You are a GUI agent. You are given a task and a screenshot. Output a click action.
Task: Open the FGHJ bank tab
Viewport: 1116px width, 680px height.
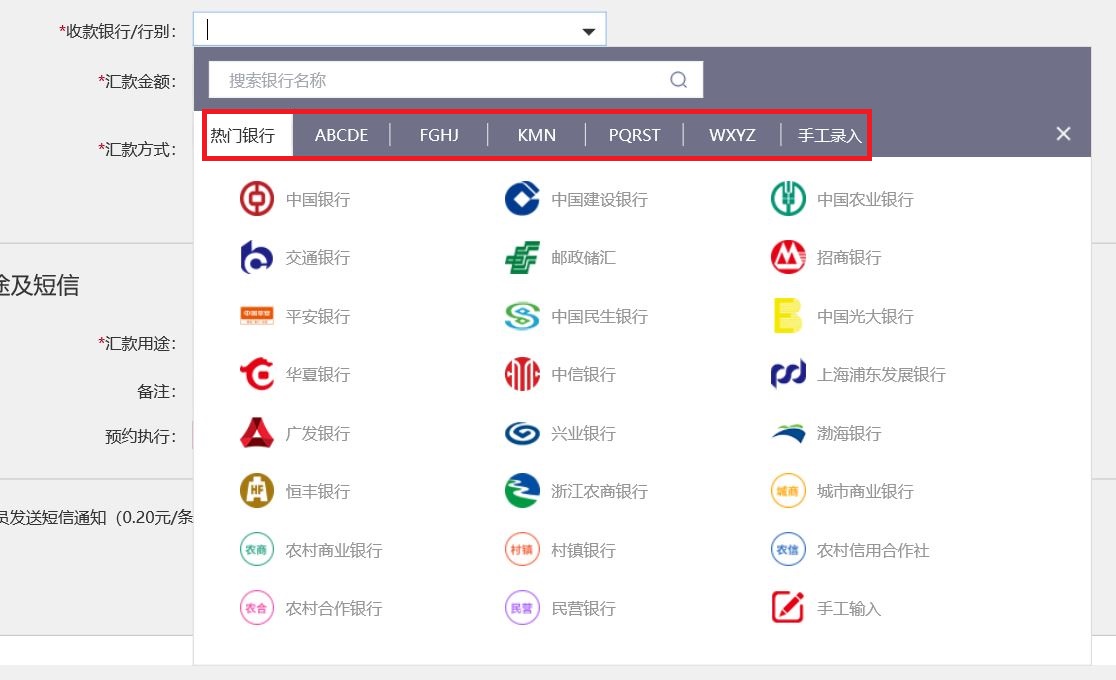tap(439, 135)
